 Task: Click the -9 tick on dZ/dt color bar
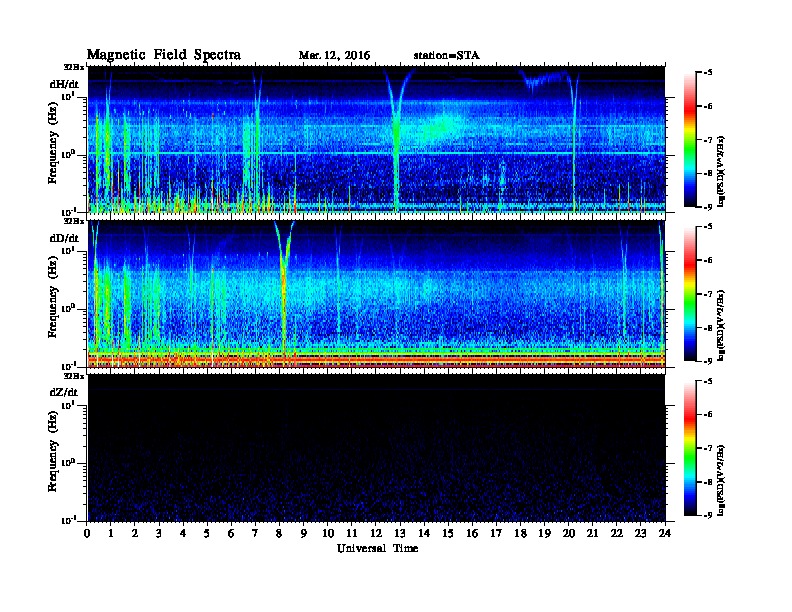[x=707, y=515]
